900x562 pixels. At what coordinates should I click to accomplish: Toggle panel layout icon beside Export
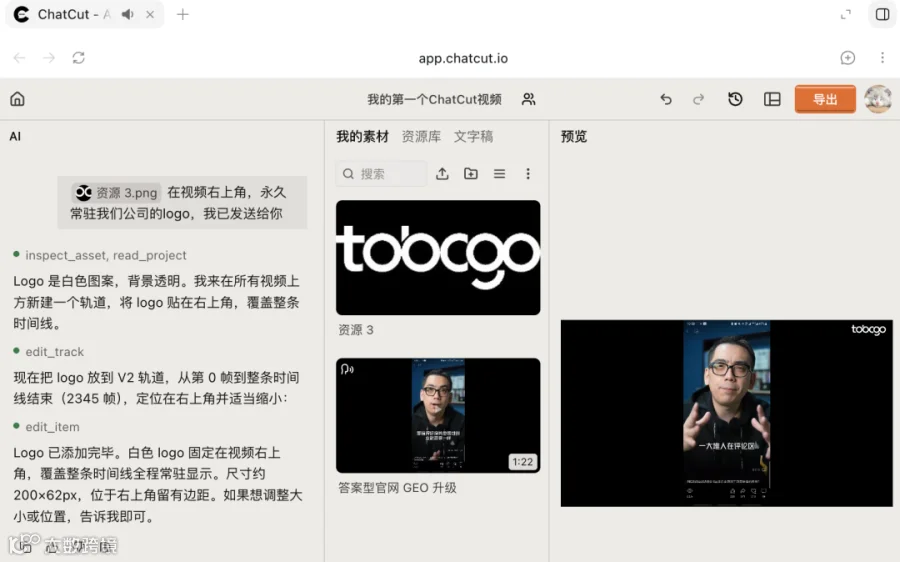click(x=772, y=99)
